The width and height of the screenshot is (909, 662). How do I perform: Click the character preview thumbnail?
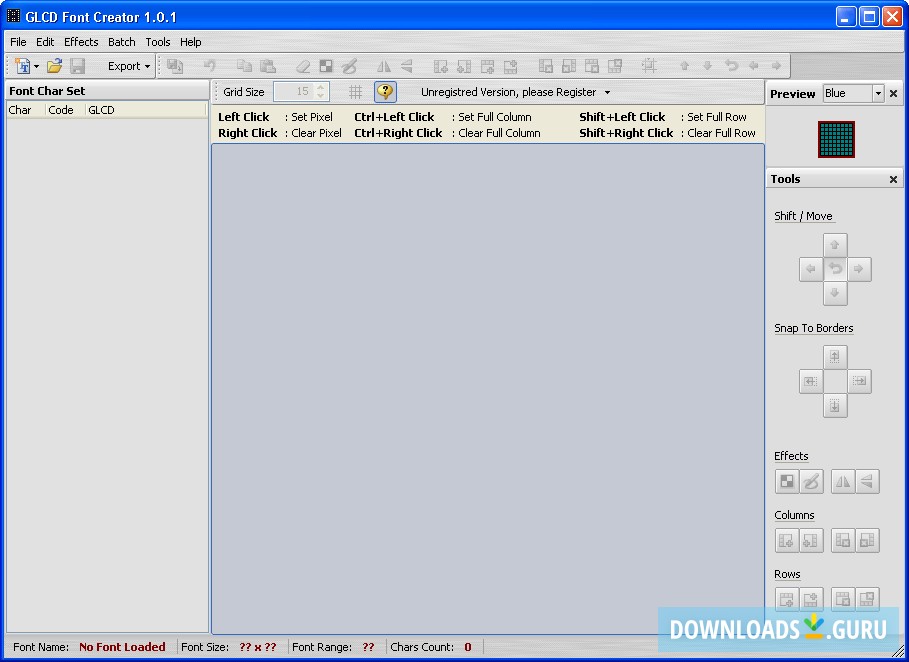tap(836, 139)
